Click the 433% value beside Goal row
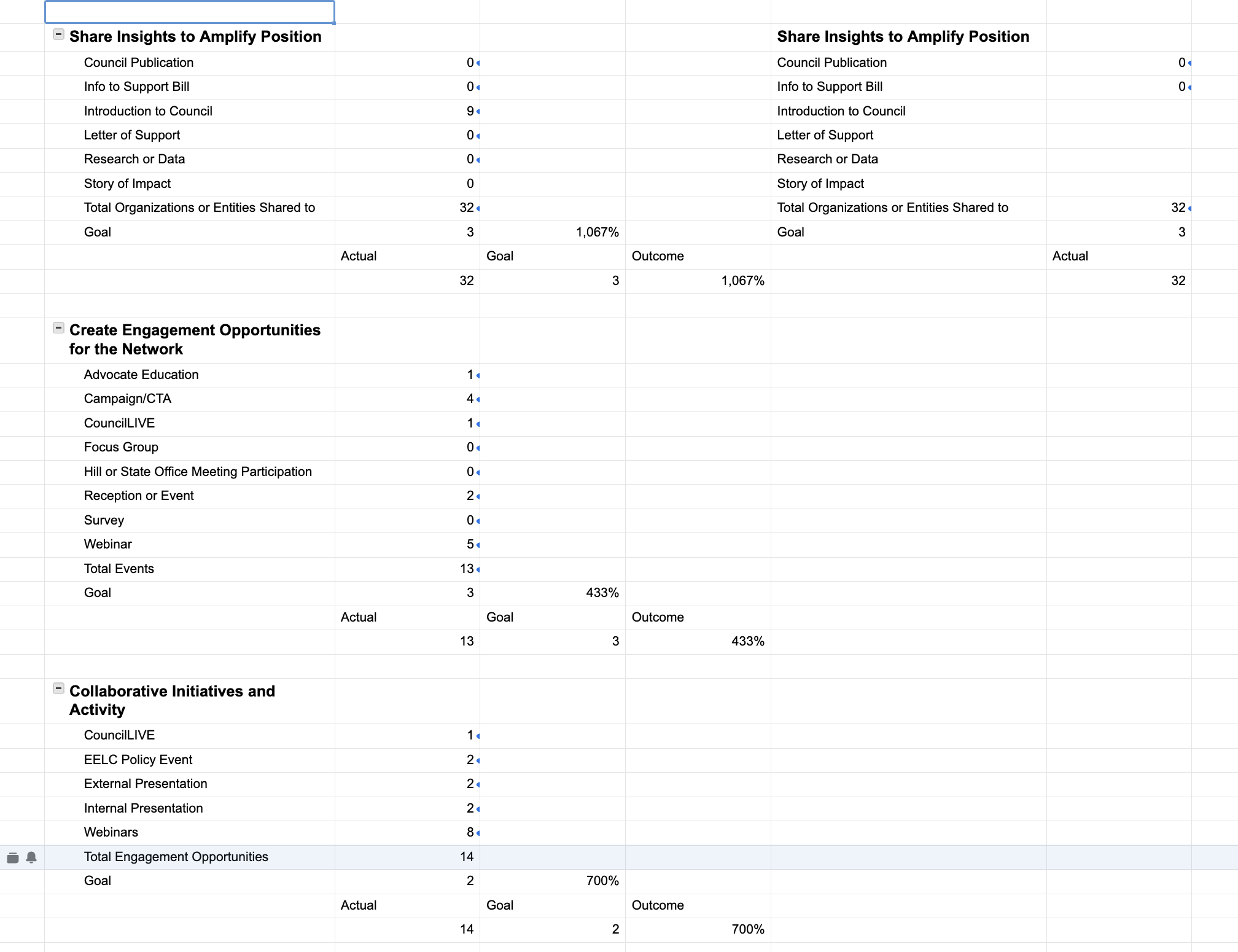The width and height of the screenshot is (1238, 952). (602, 593)
